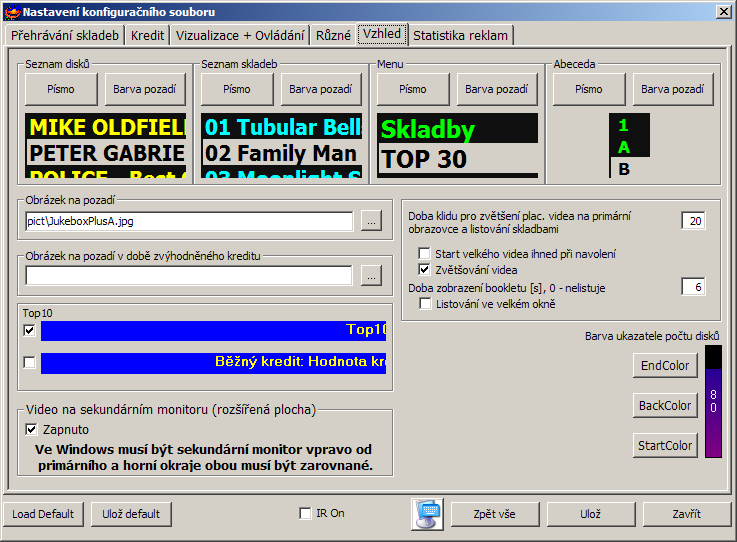This screenshot has width=737, height=542.
Task: Click Písmo button in Abeceda group
Action: point(588,89)
